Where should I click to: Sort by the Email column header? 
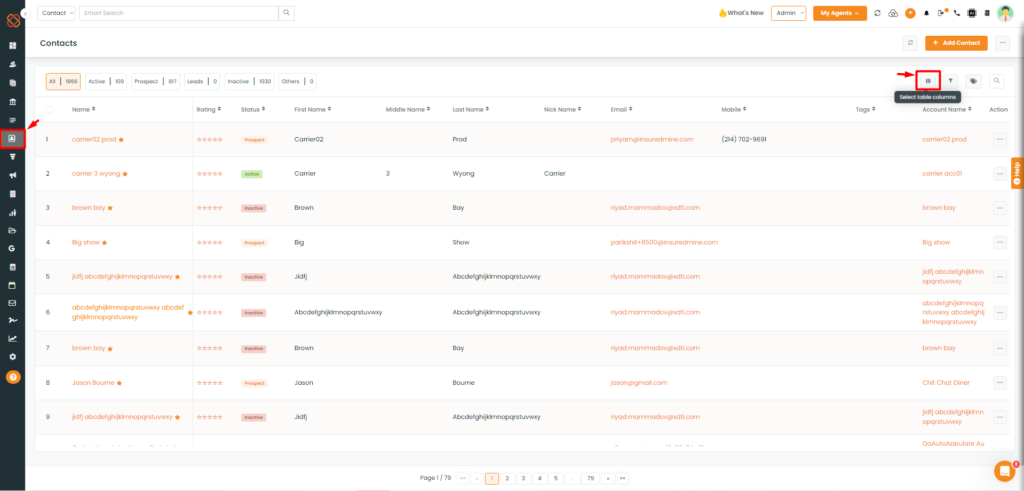click(x=622, y=110)
